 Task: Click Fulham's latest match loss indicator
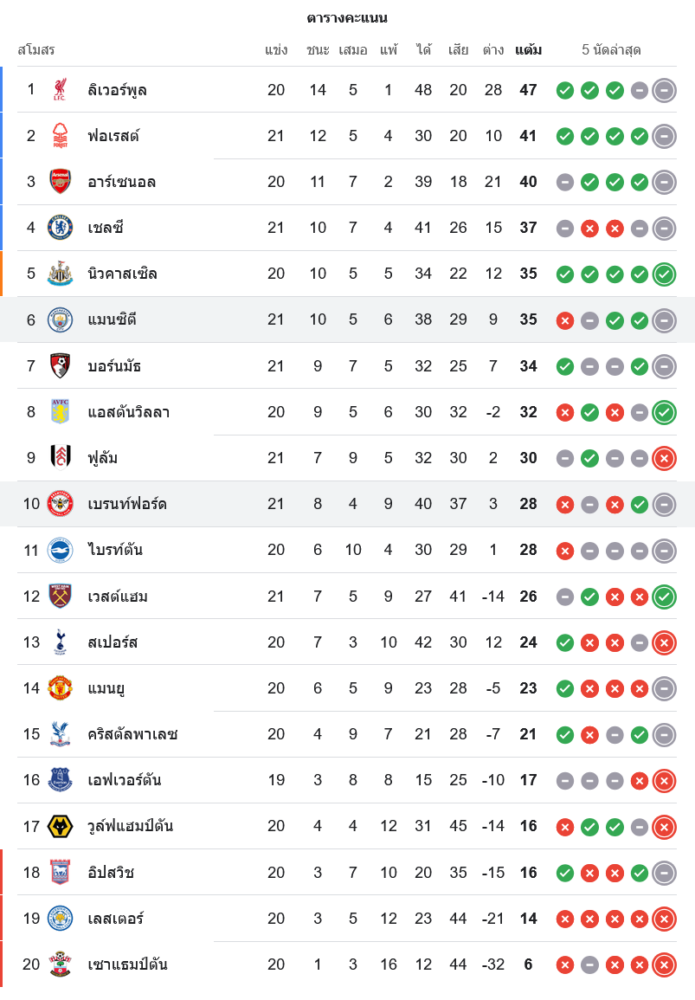click(663, 458)
